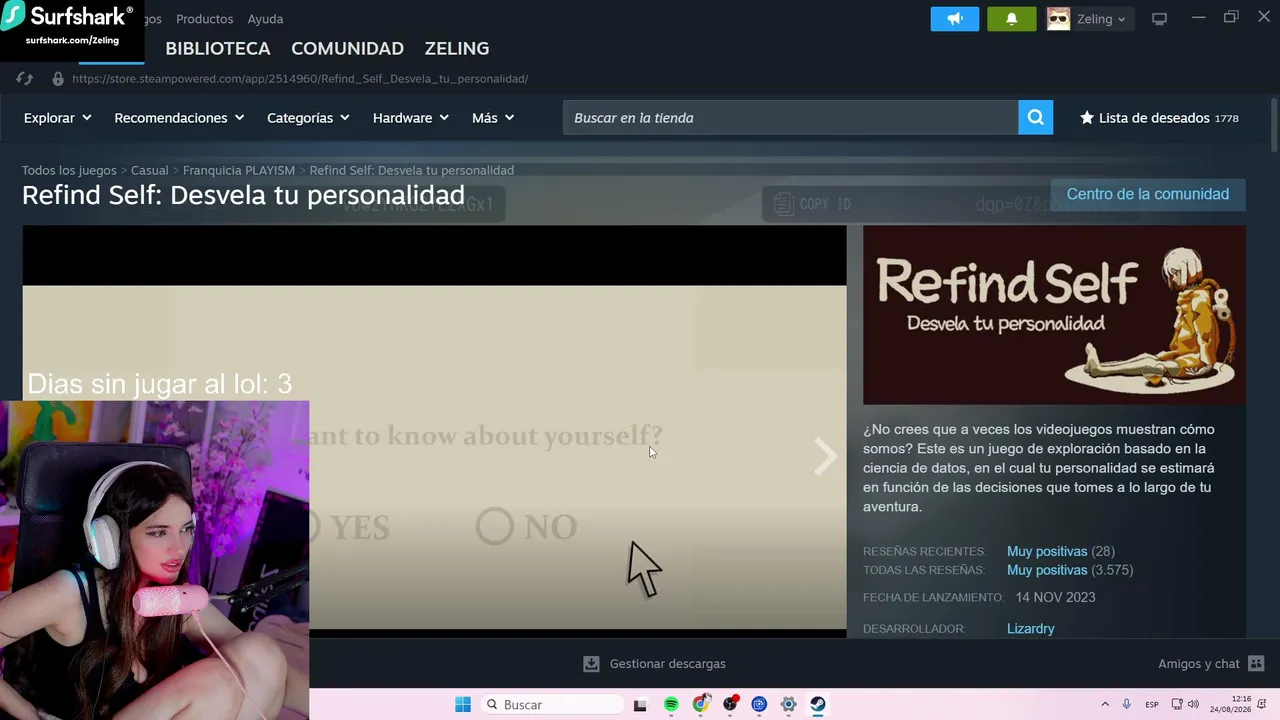Screen dimensions: 1280x720
Task: Open the Zeling account dropdown
Action: tap(1101, 19)
